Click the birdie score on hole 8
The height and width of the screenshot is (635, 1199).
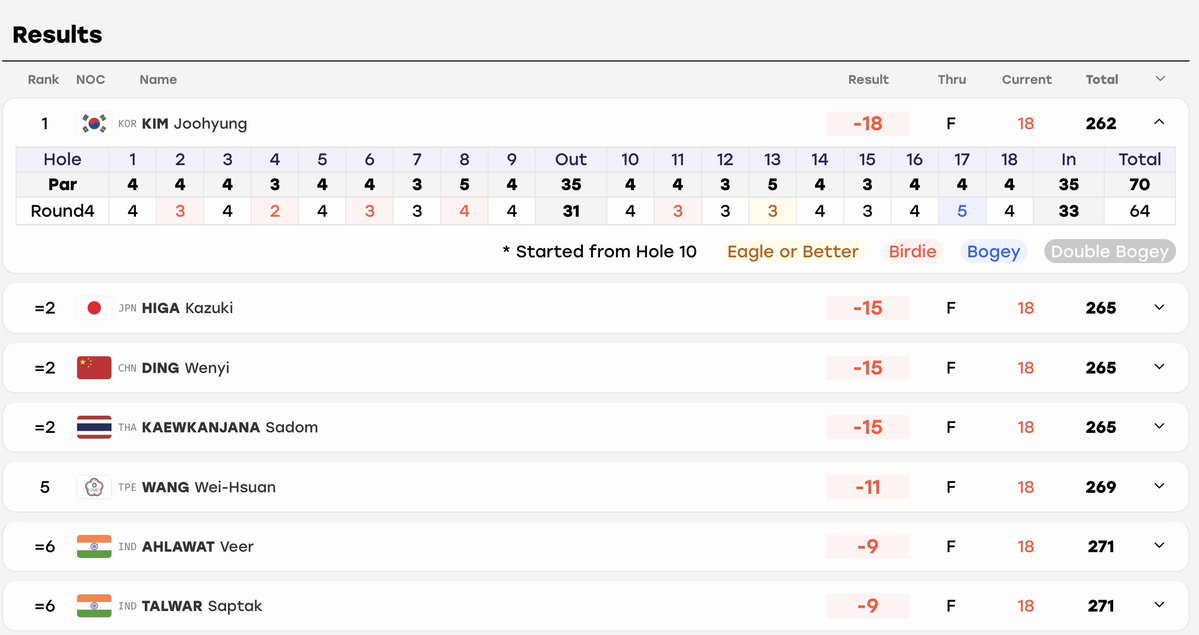click(464, 211)
